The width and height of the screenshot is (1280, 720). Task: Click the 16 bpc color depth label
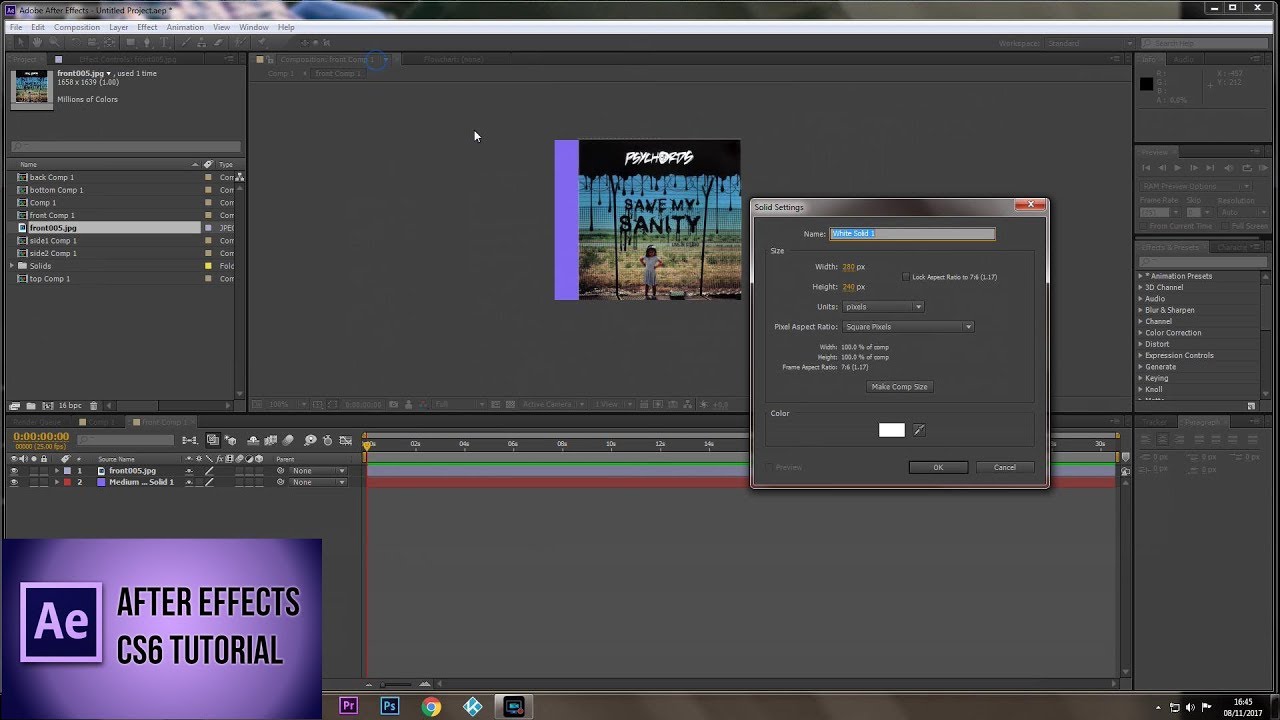[70, 406]
